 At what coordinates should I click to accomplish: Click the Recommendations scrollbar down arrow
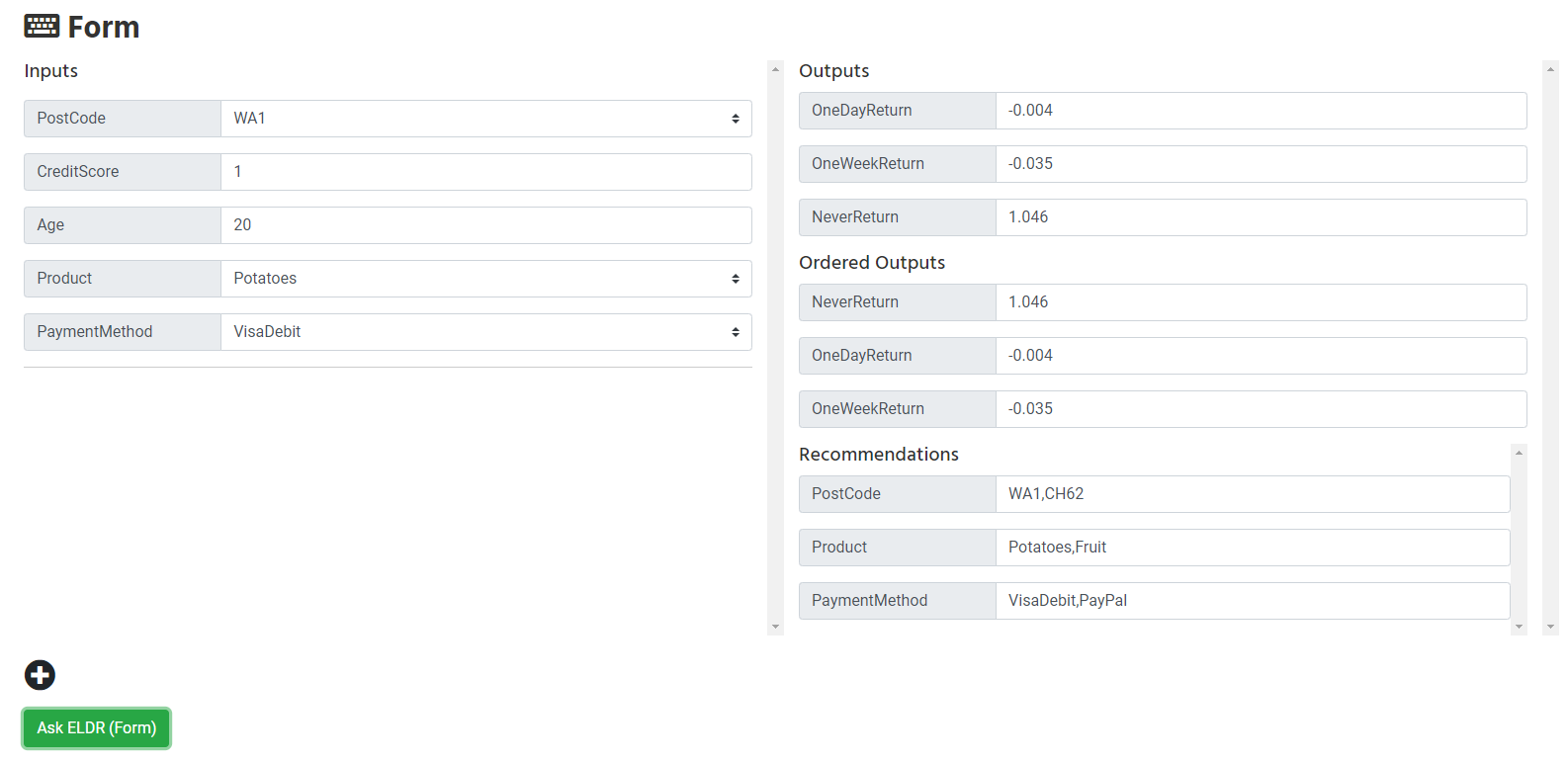(1519, 627)
